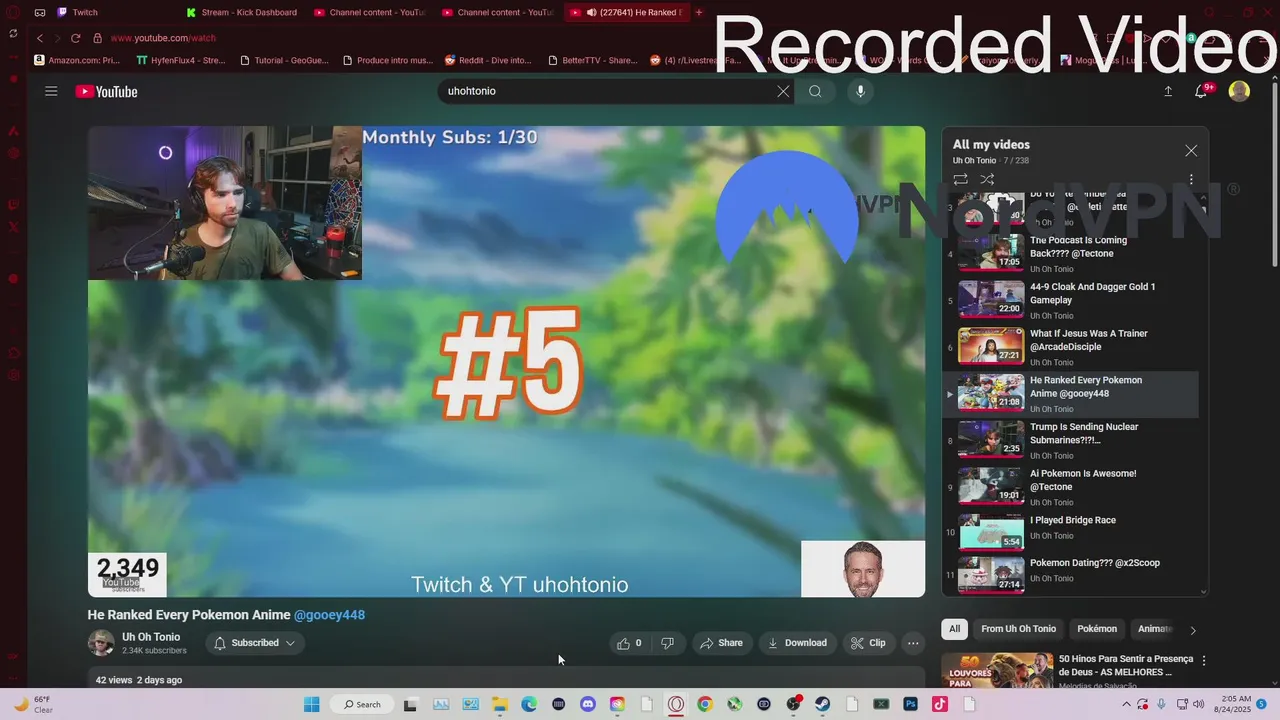Open the Reddit - Dive into bookmark
Image resolution: width=1280 pixels, height=720 pixels.
488,60
